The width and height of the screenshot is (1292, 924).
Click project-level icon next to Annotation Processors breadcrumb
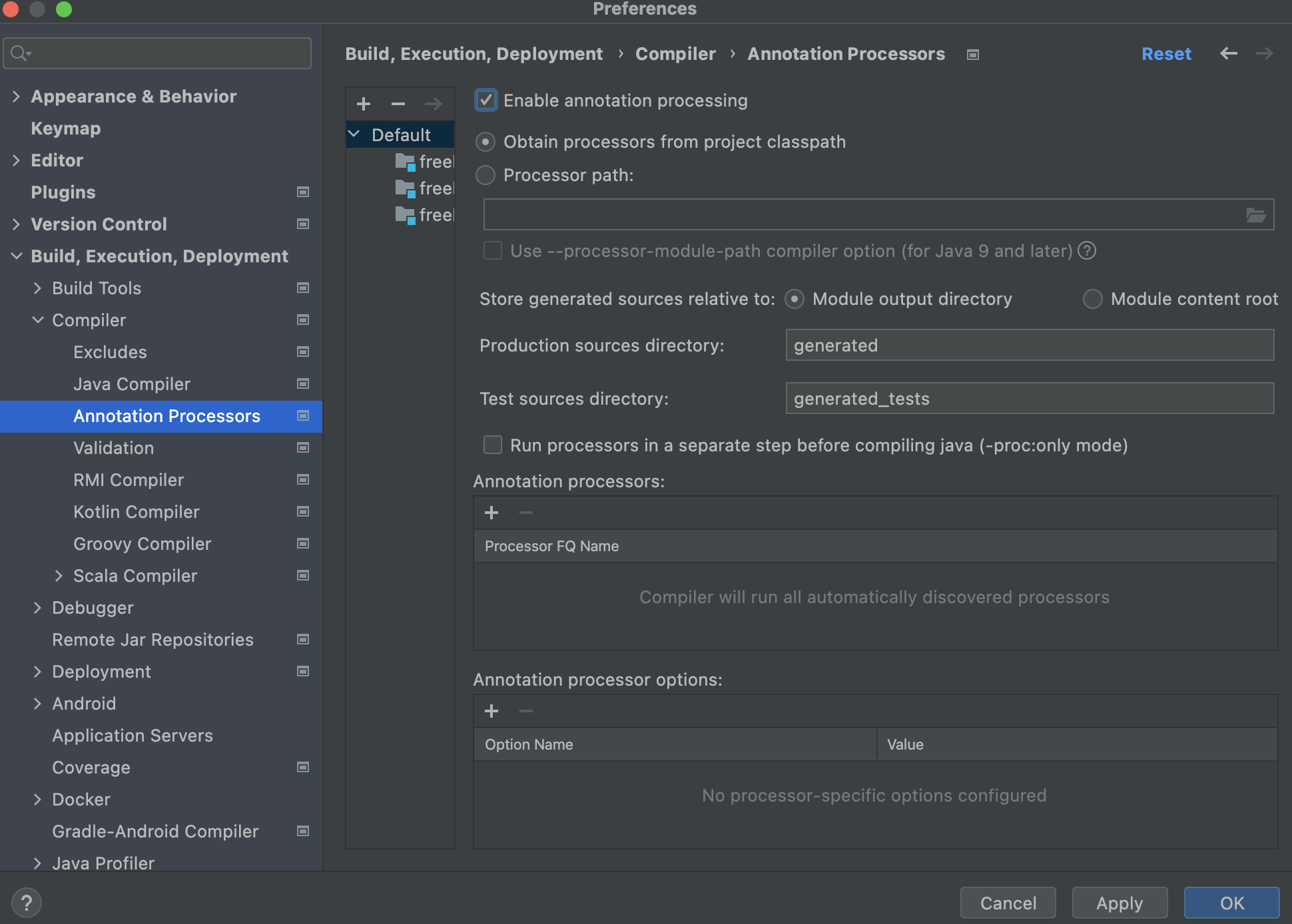pyautogui.click(x=973, y=55)
